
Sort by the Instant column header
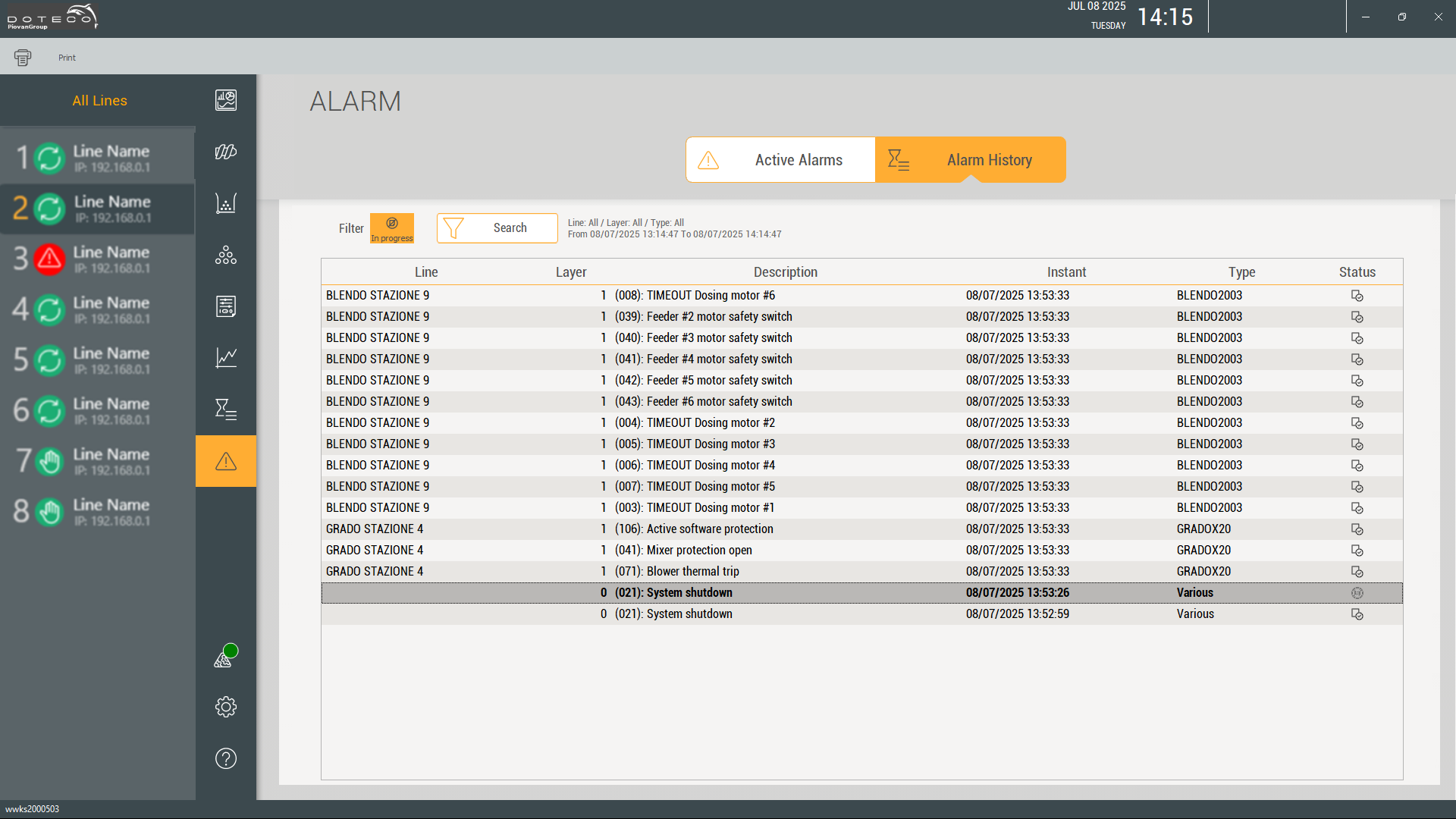1066,272
